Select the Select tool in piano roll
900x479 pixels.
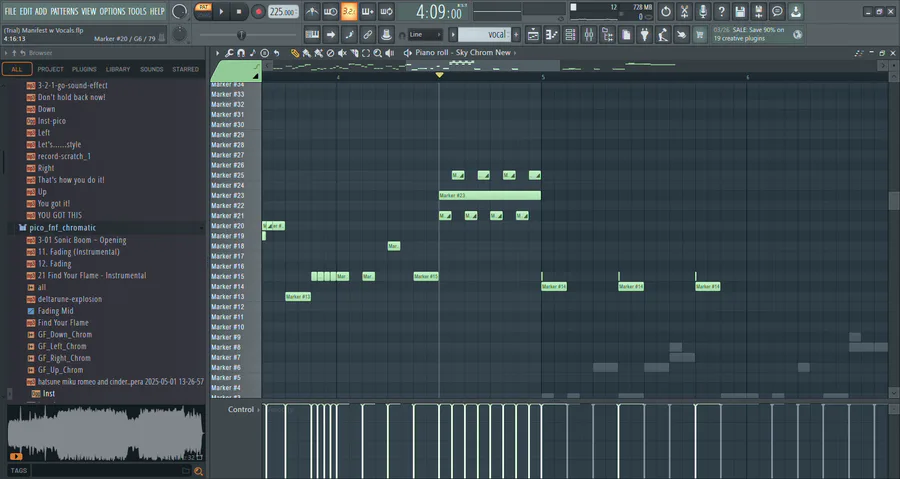pos(366,53)
